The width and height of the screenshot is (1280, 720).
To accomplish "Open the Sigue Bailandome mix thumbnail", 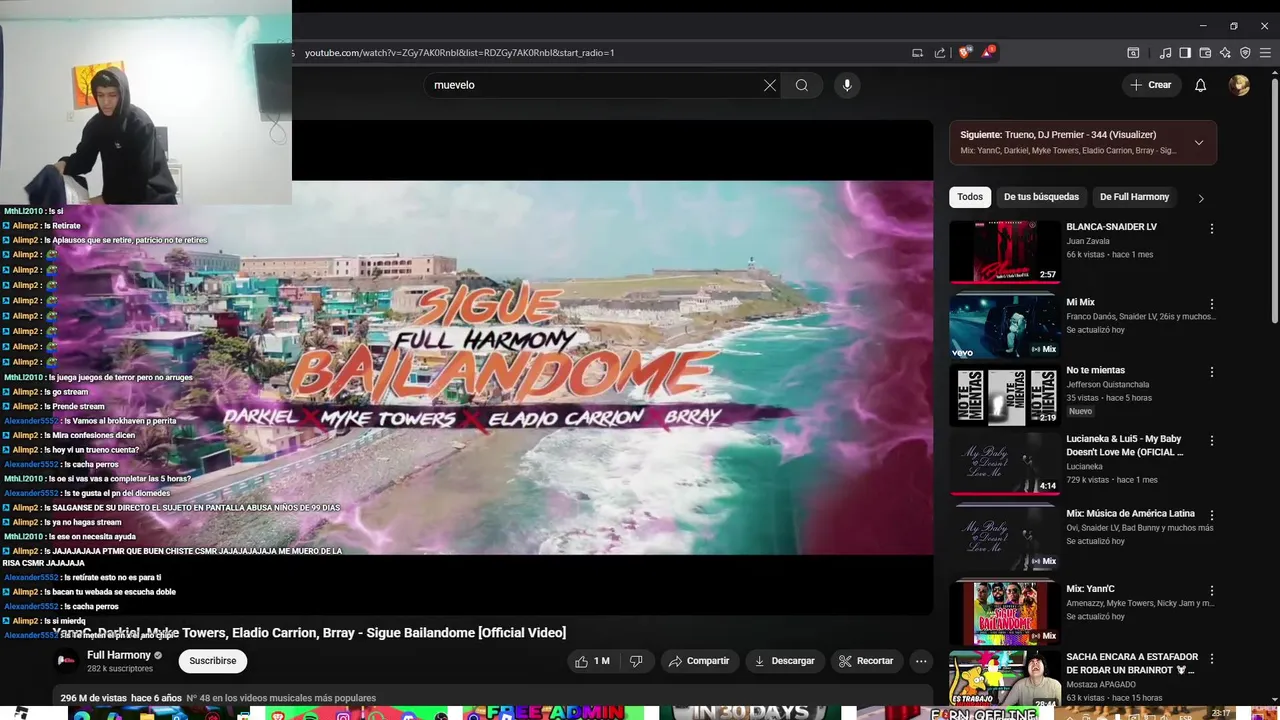I will pos(1004,613).
